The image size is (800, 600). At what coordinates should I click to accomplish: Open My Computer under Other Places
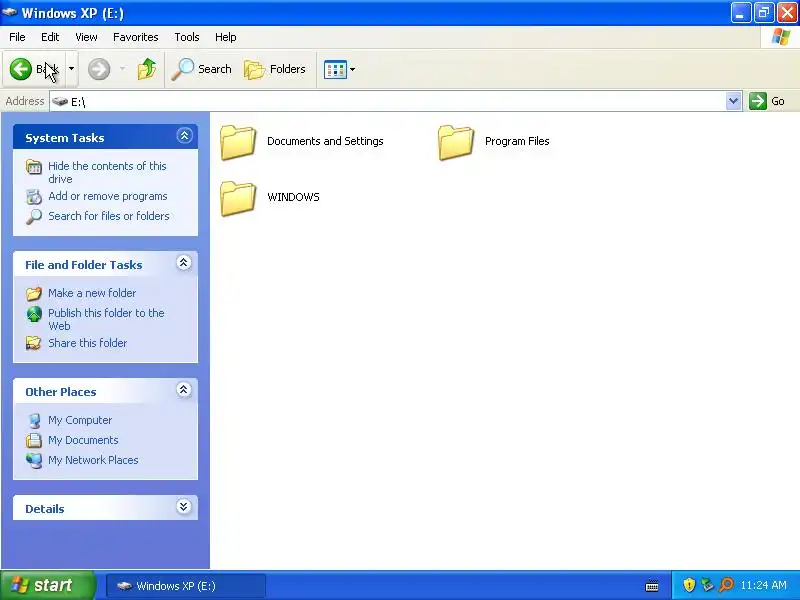click(x=80, y=420)
